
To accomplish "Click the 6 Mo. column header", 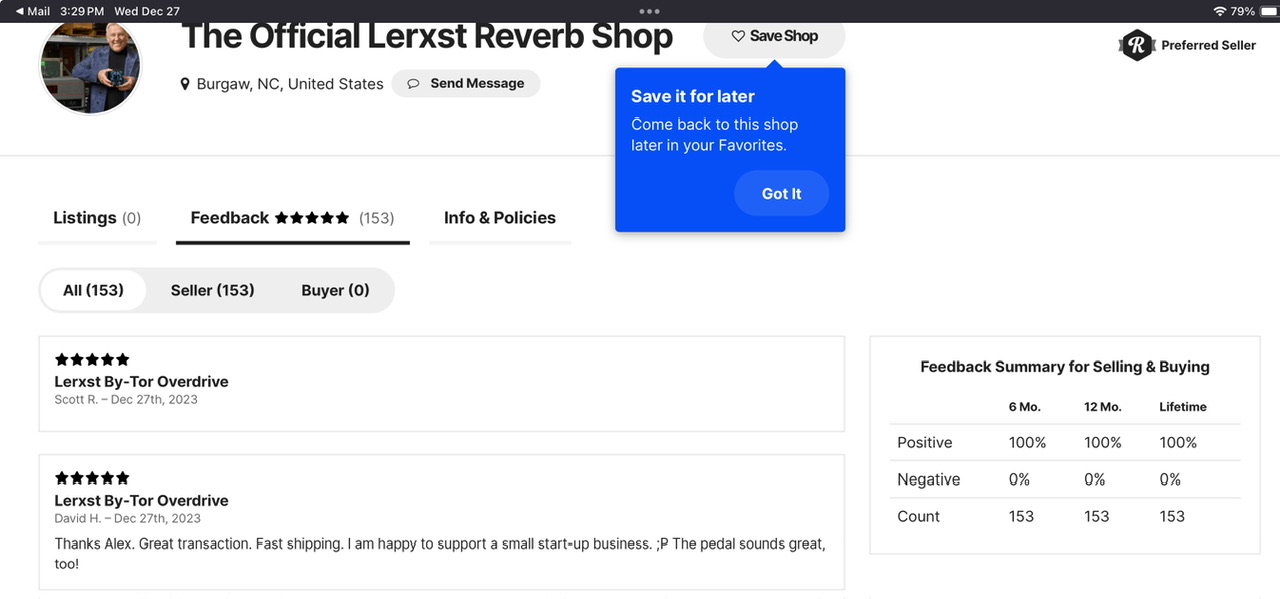I will tap(1025, 407).
